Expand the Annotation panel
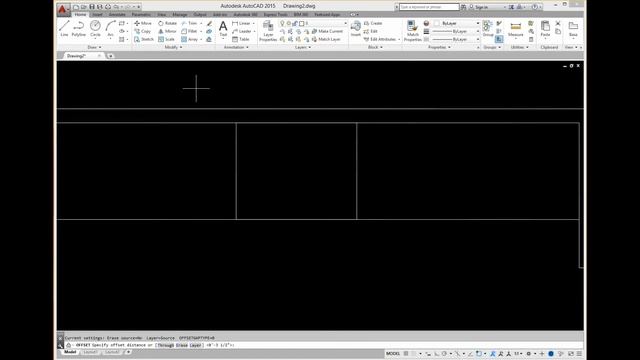640x360 pixels. [x=236, y=47]
